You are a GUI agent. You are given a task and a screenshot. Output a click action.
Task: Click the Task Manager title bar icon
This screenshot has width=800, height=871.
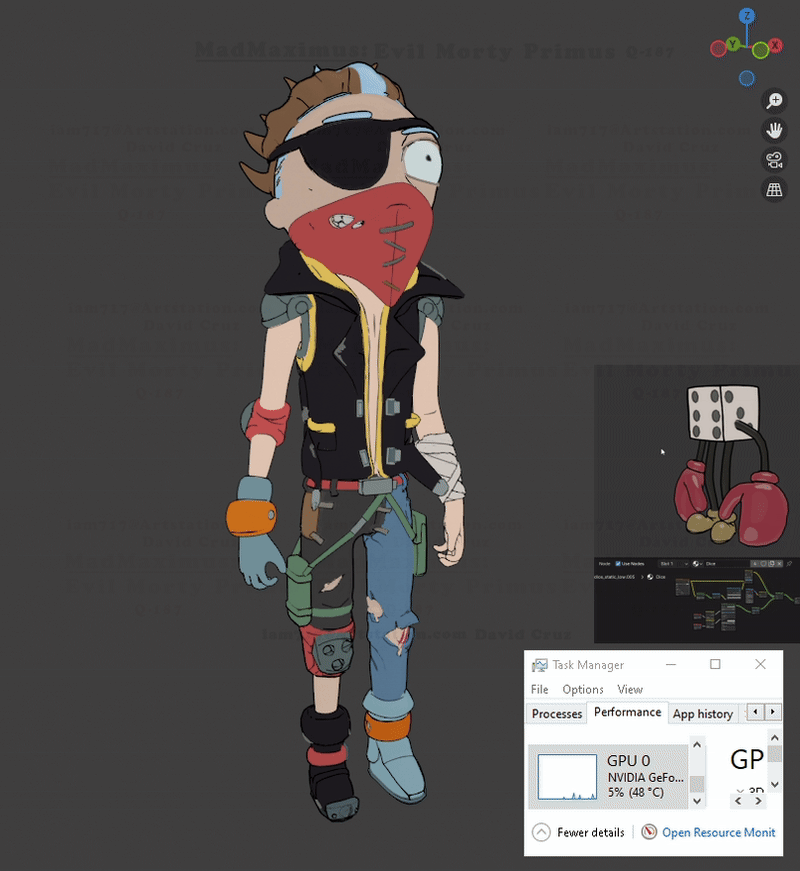click(539, 665)
